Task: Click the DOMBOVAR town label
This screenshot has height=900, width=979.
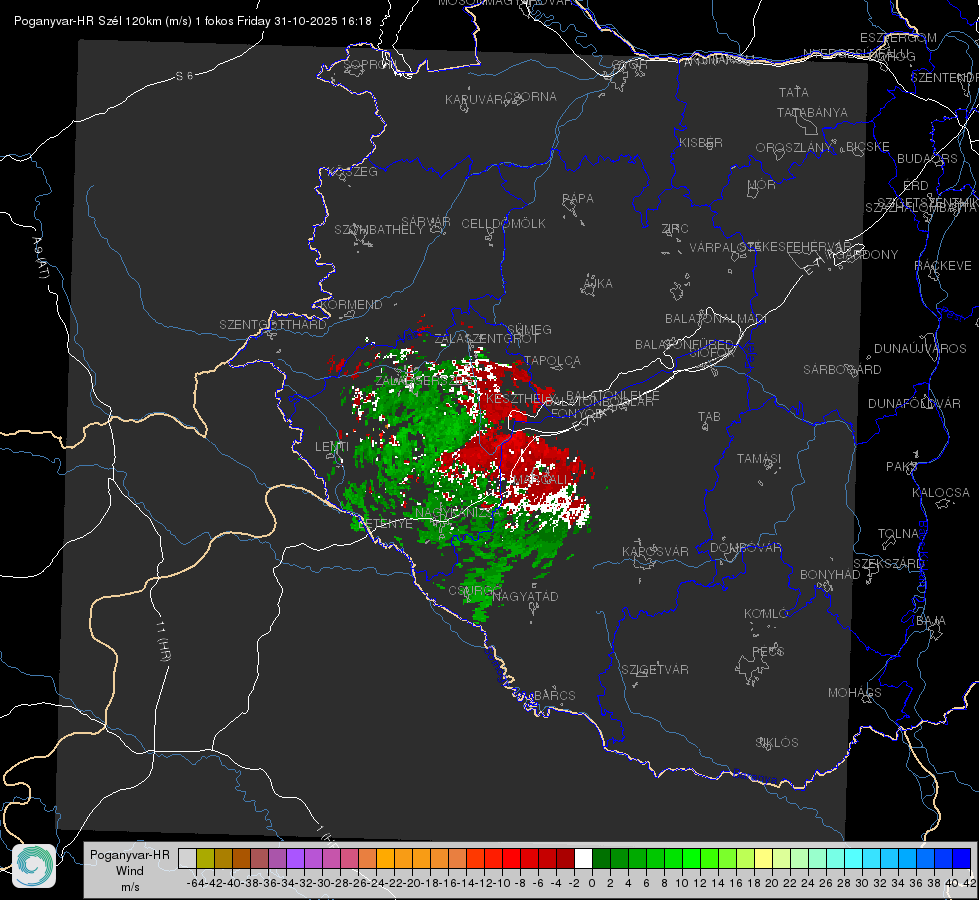Action: (745, 548)
